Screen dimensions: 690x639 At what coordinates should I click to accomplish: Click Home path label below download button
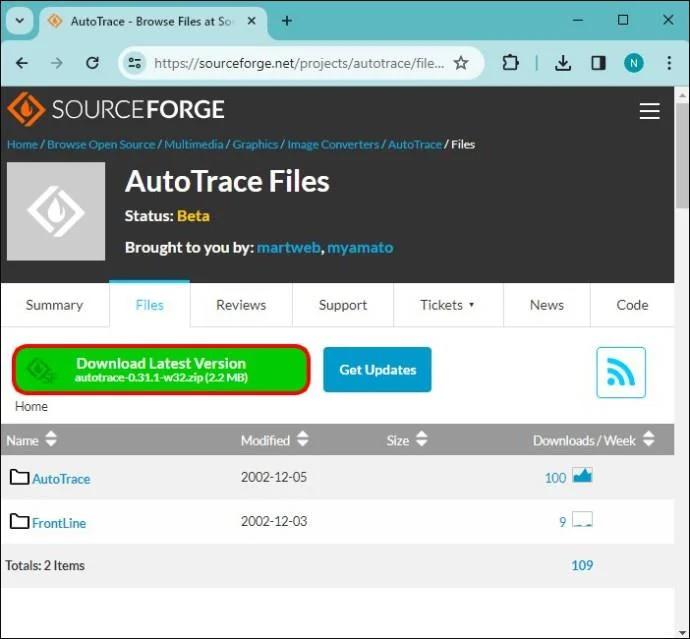(x=31, y=406)
